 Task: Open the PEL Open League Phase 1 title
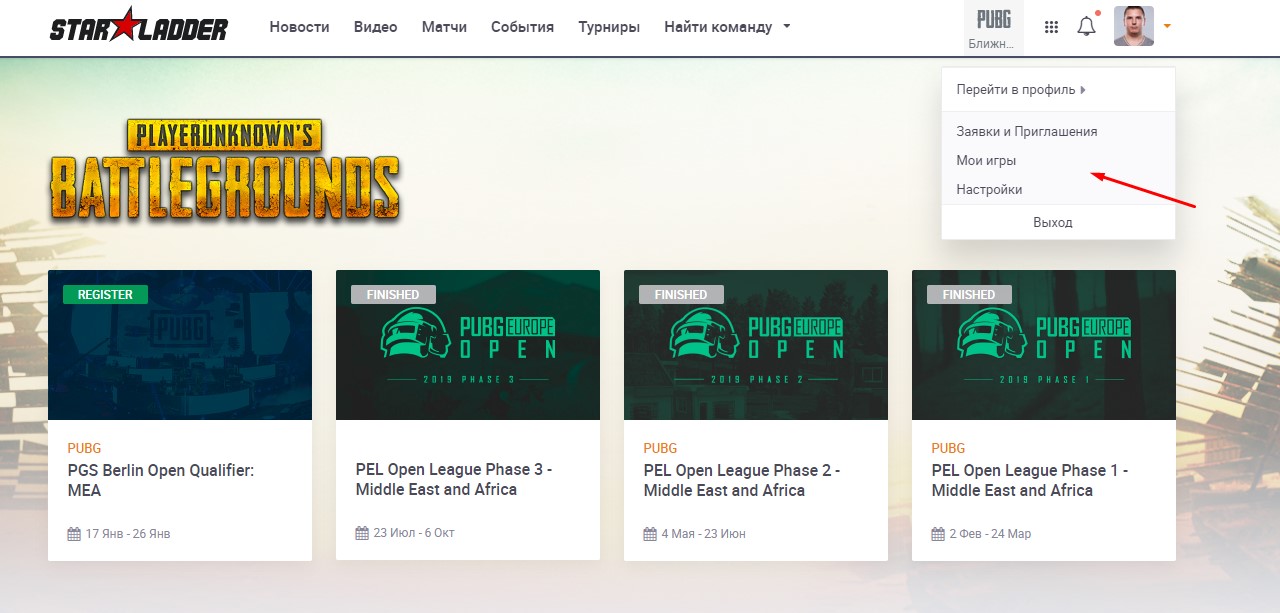pyautogui.click(x=1029, y=480)
